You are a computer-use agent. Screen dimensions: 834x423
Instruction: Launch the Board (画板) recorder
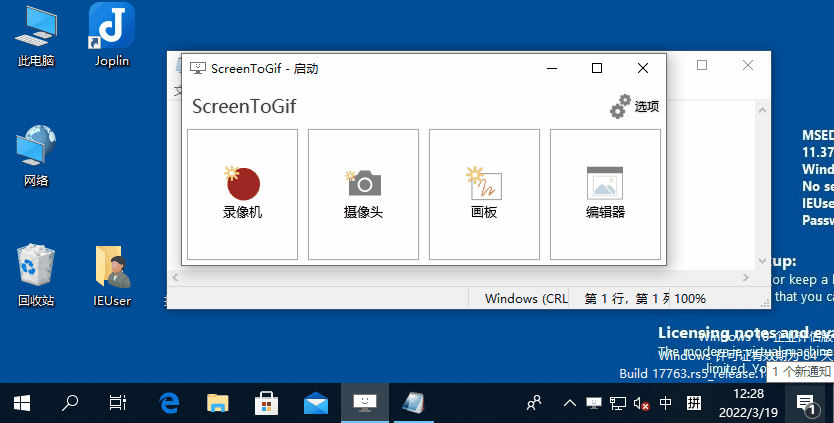[x=485, y=194]
